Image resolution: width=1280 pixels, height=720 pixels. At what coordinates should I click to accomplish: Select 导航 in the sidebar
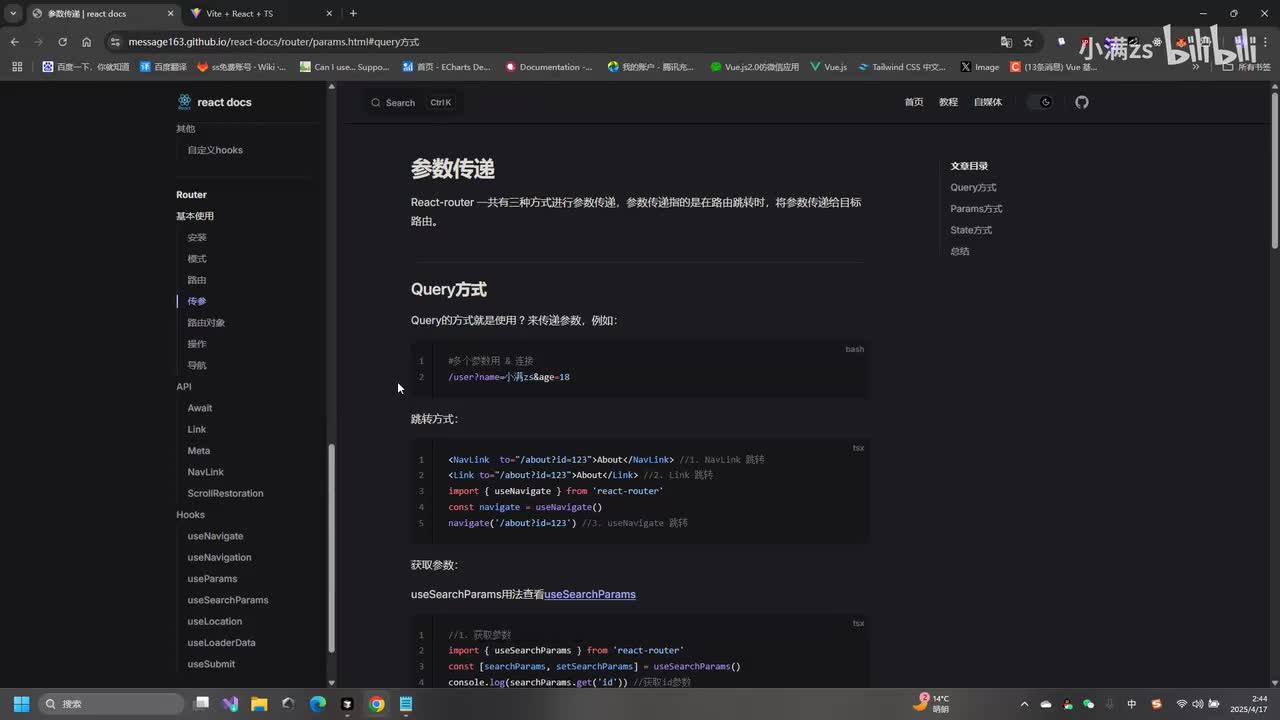pyautogui.click(x=197, y=365)
